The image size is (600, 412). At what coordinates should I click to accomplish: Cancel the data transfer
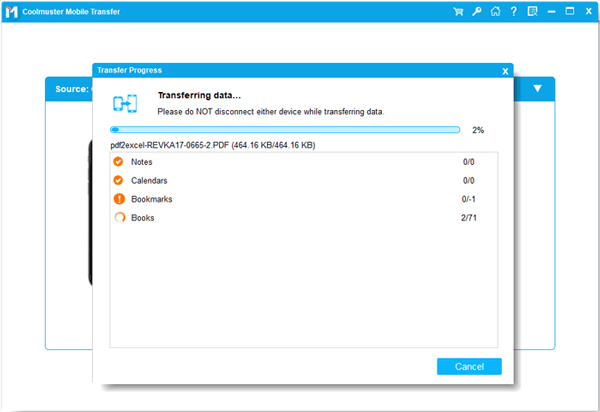[469, 367]
